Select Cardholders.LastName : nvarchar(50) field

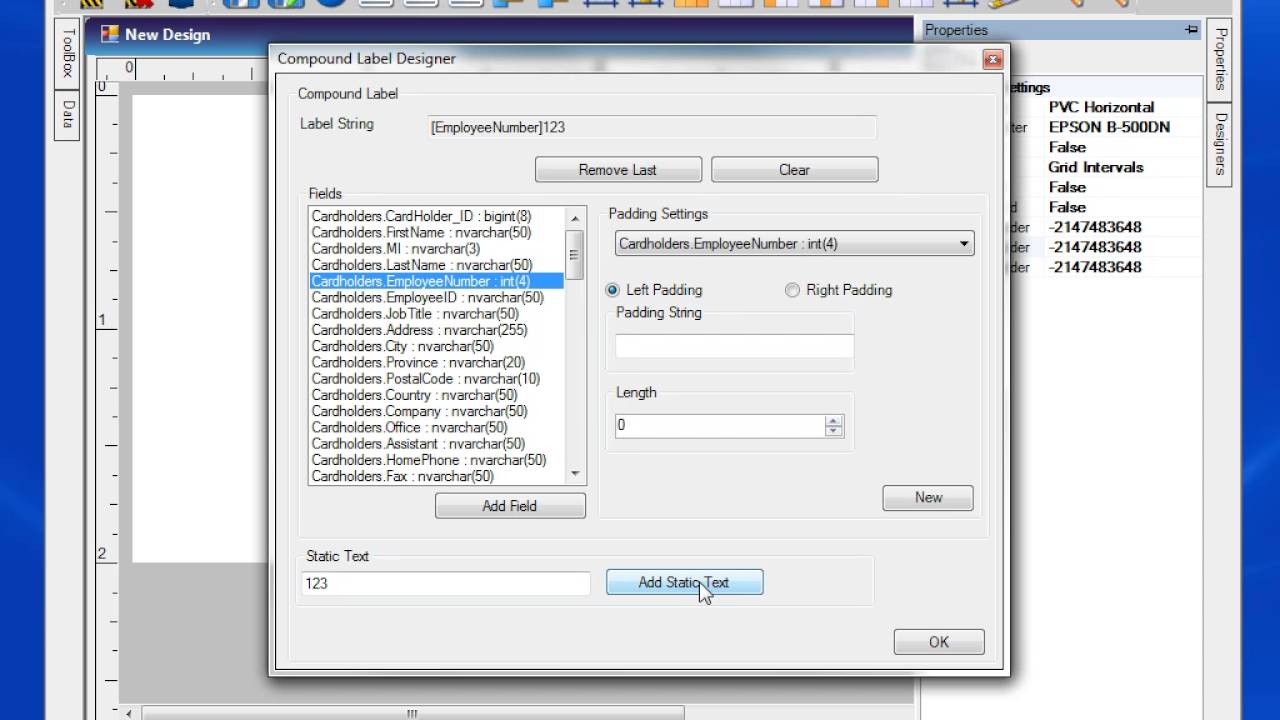[436, 265]
